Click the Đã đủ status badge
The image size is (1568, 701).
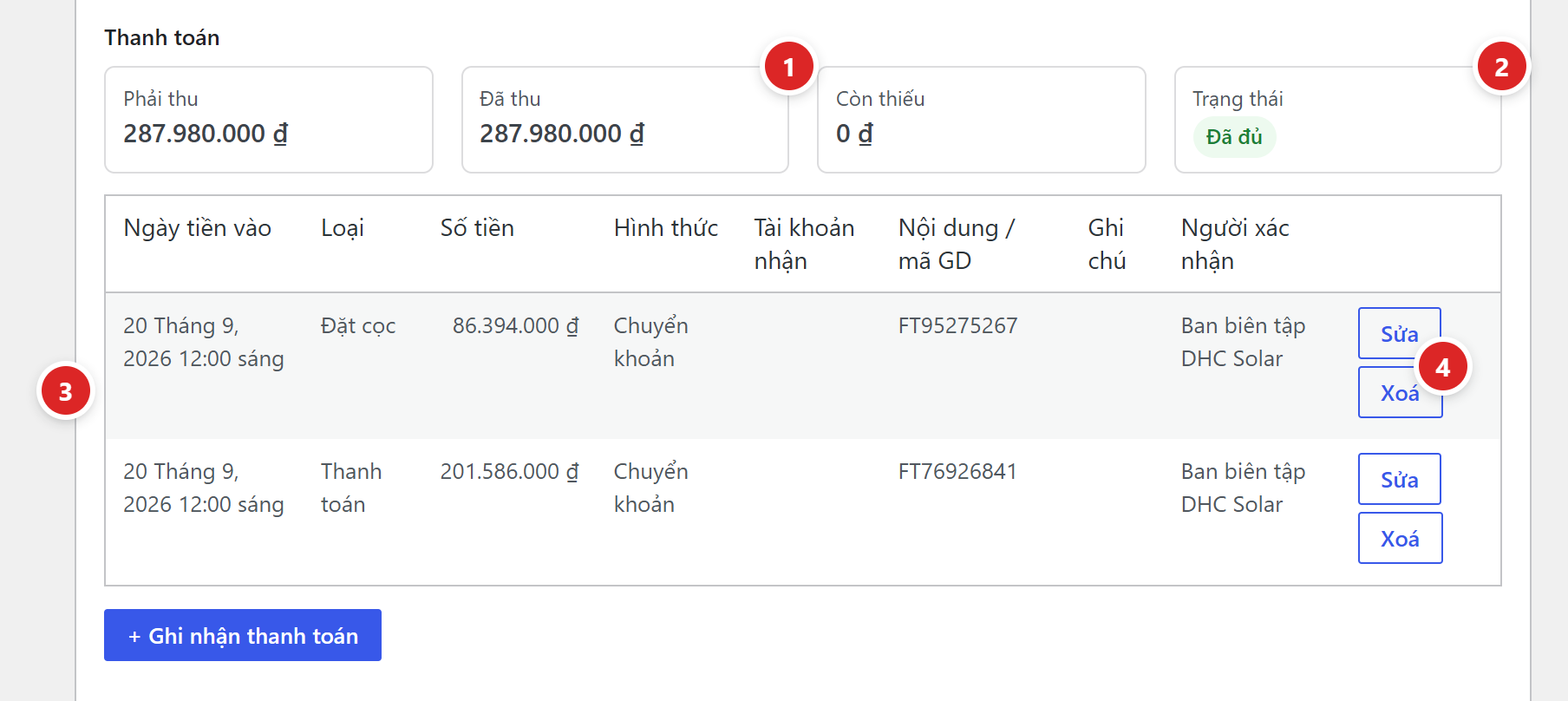[1234, 137]
